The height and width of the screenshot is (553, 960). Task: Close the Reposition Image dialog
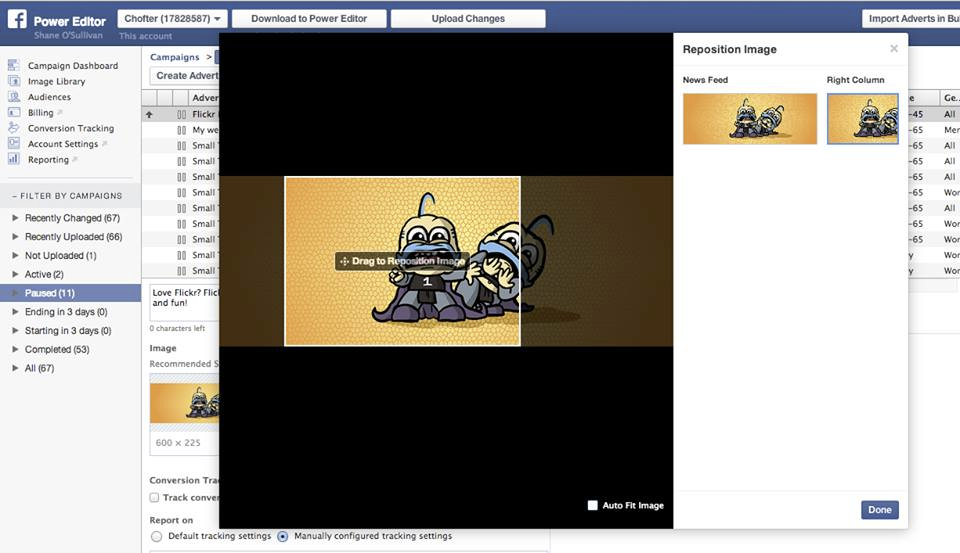[894, 48]
